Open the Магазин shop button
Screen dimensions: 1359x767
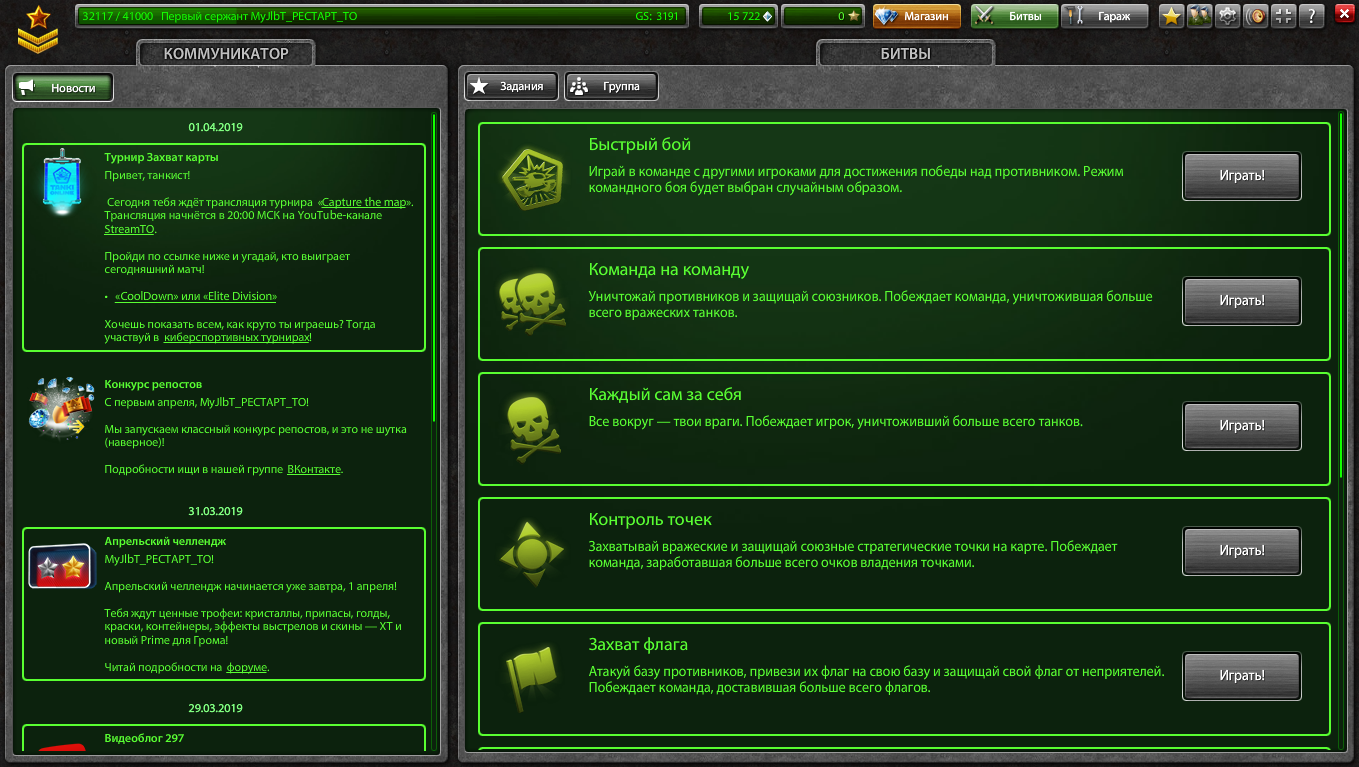tap(917, 16)
